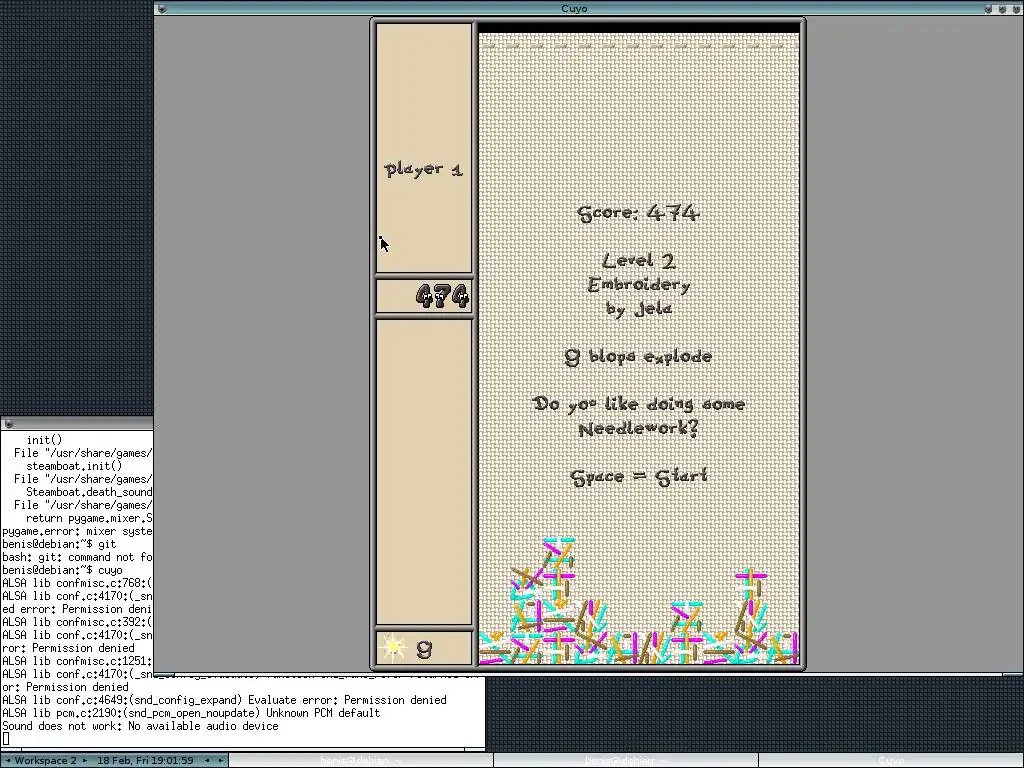Click the Cuyo title bar text
The image size is (1024, 768).
[574, 8]
